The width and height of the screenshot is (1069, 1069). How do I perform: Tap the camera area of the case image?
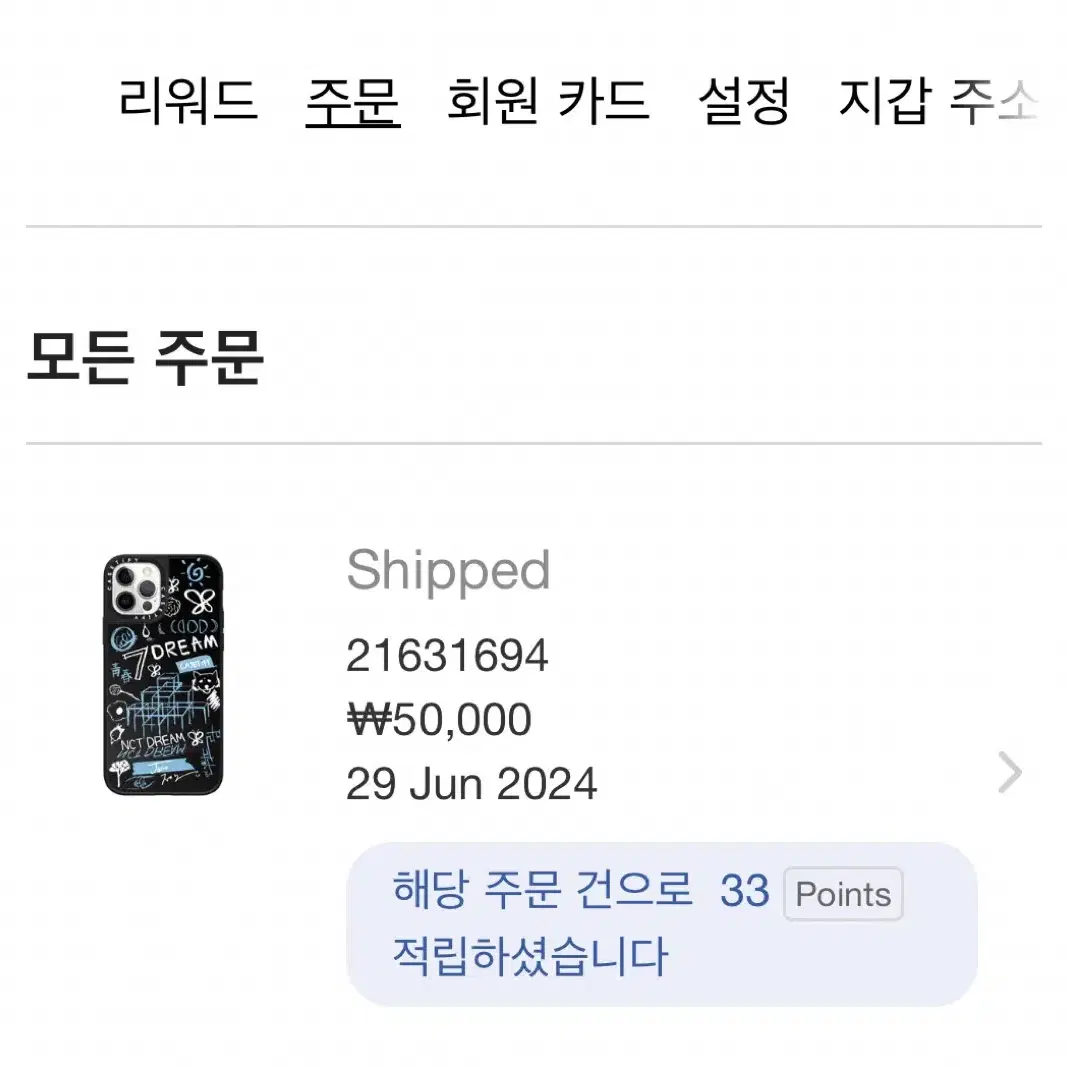point(136,588)
